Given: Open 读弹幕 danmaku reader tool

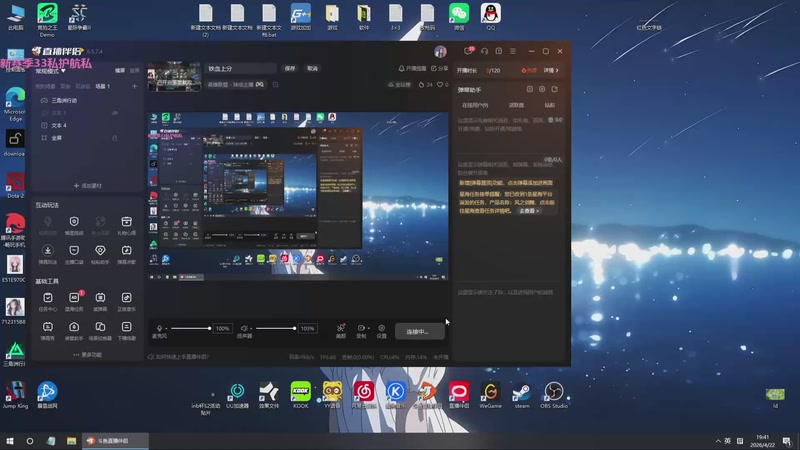Looking at the screenshot, I should click(100, 301).
